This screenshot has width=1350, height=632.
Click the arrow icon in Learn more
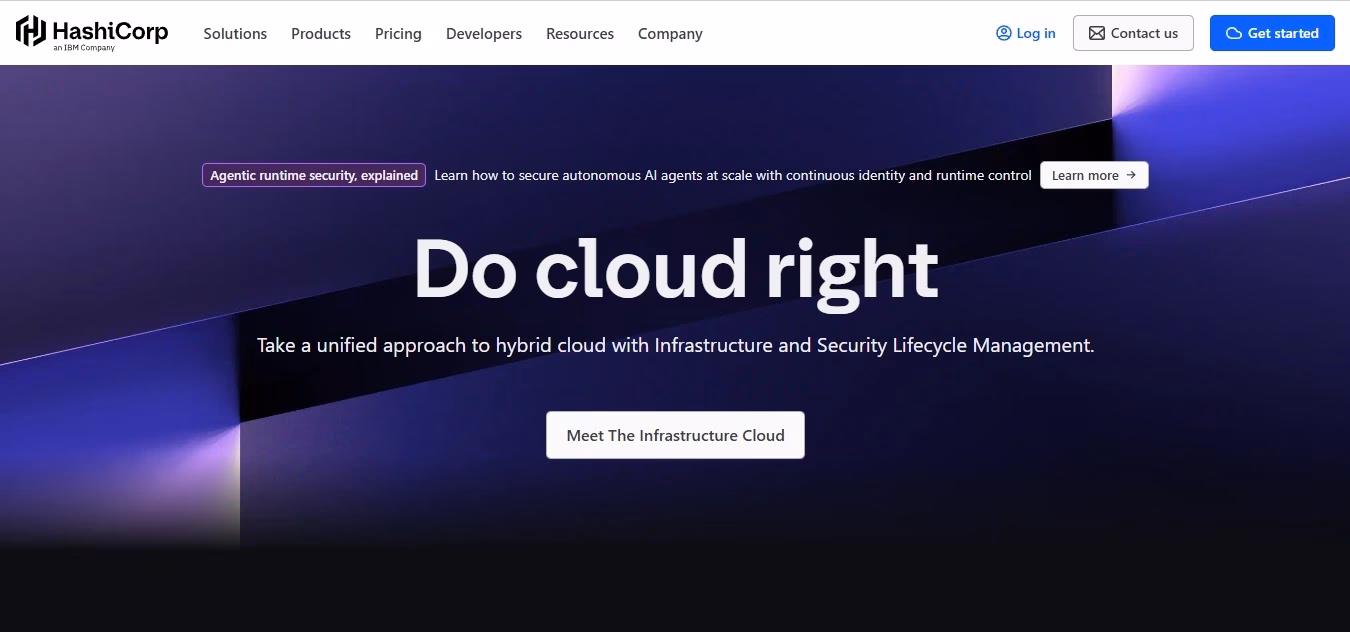1131,175
